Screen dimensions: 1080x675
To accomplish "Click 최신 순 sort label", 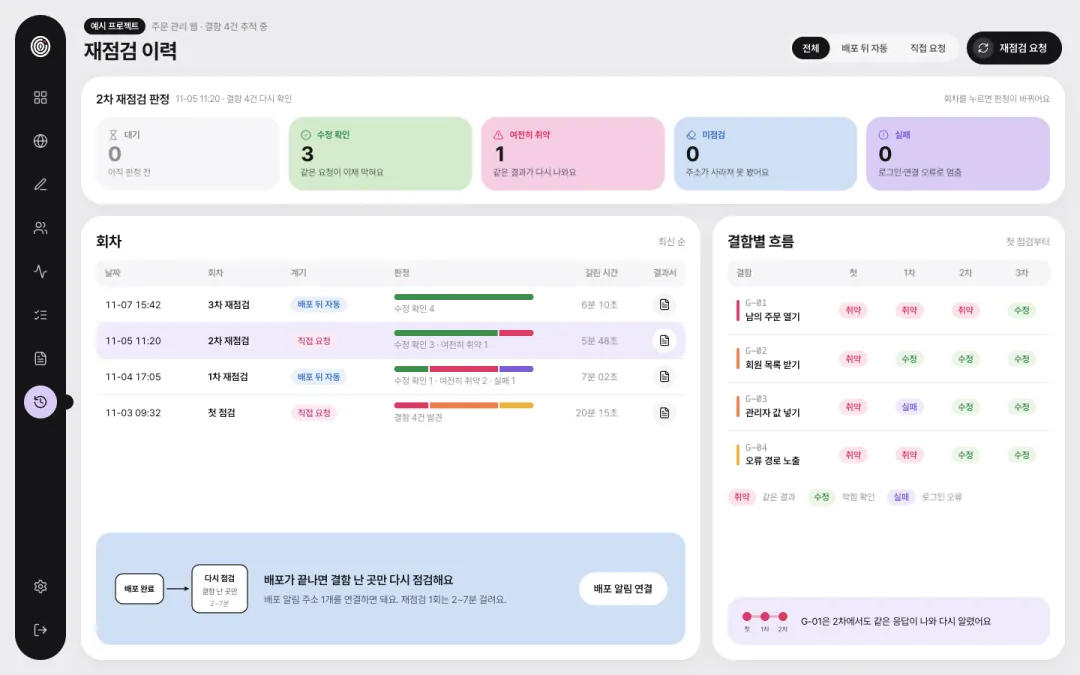I will click(x=672, y=242).
